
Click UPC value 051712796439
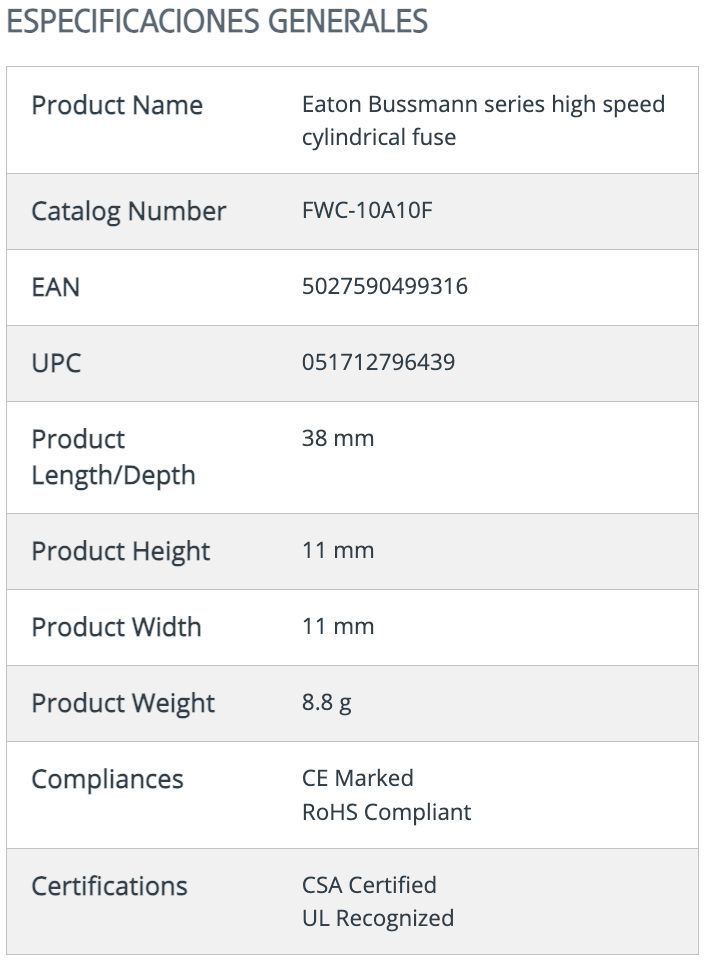(378, 363)
